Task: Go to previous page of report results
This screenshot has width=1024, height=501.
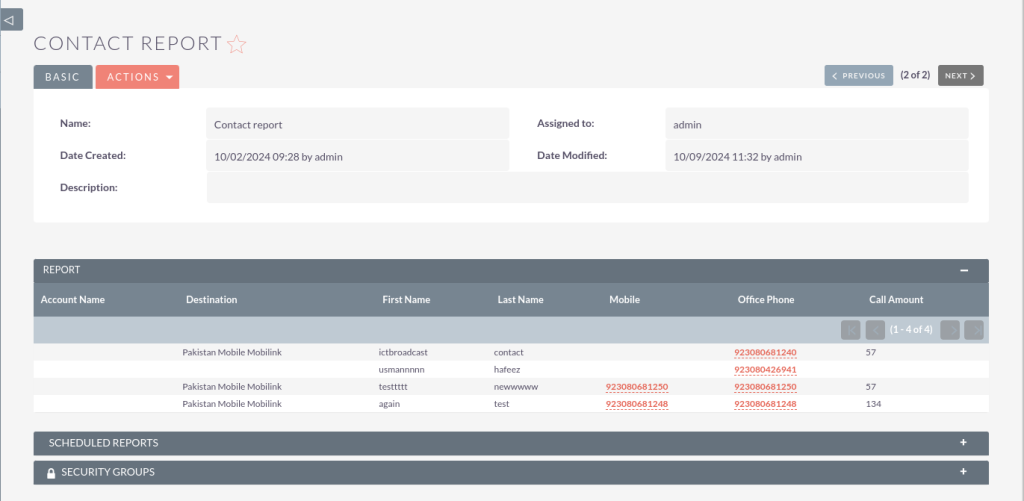Action: 875,330
